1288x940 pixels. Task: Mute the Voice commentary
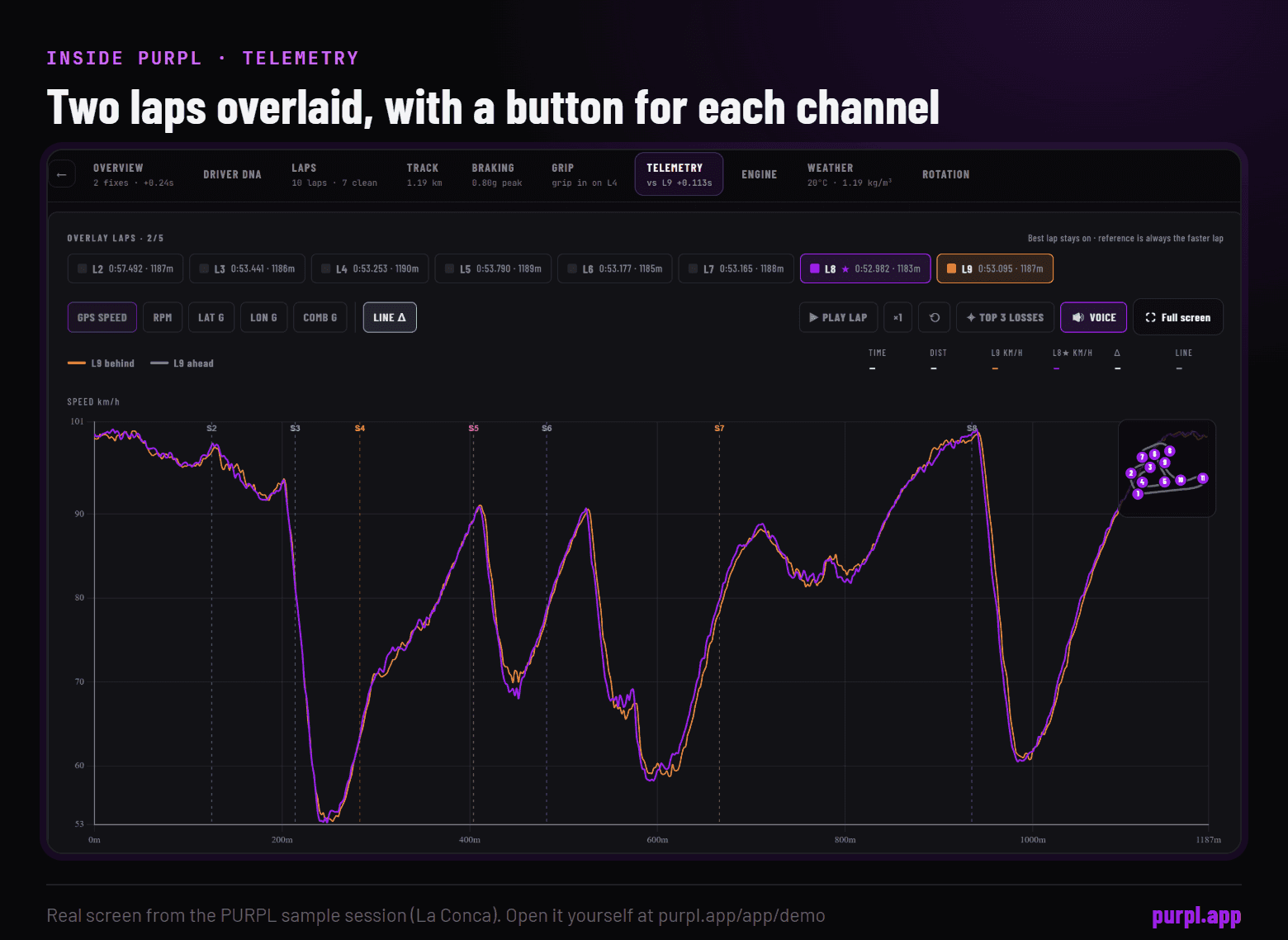click(1093, 317)
